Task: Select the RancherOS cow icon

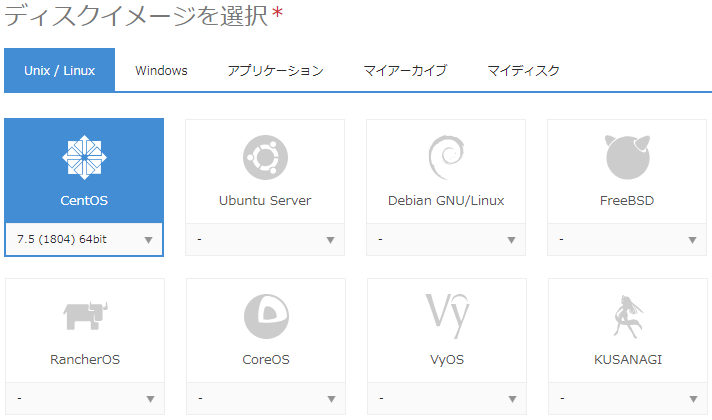Action: pyautogui.click(x=84, y=316)
